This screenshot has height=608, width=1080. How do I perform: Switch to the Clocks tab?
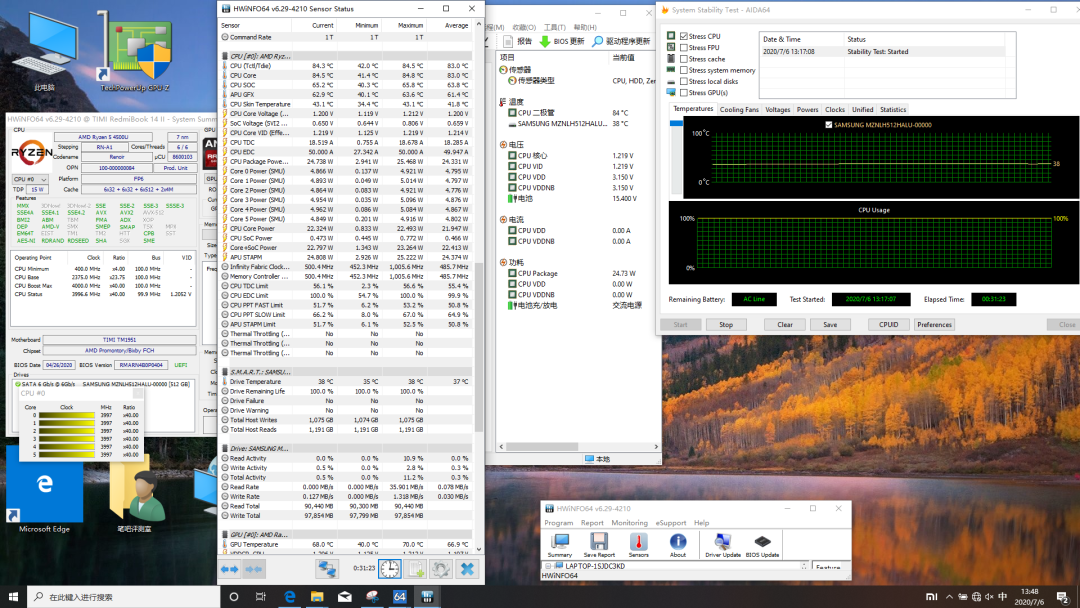pyautogui.click(x=835, y=109)
